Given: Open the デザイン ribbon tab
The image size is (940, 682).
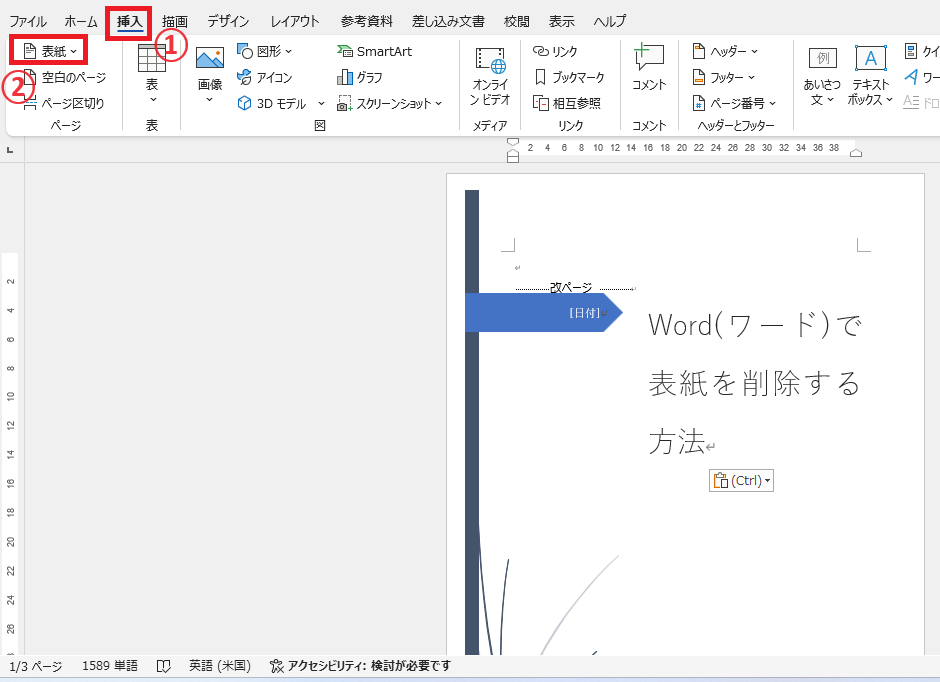Looking at the screenshot, I should coord(228,22).
